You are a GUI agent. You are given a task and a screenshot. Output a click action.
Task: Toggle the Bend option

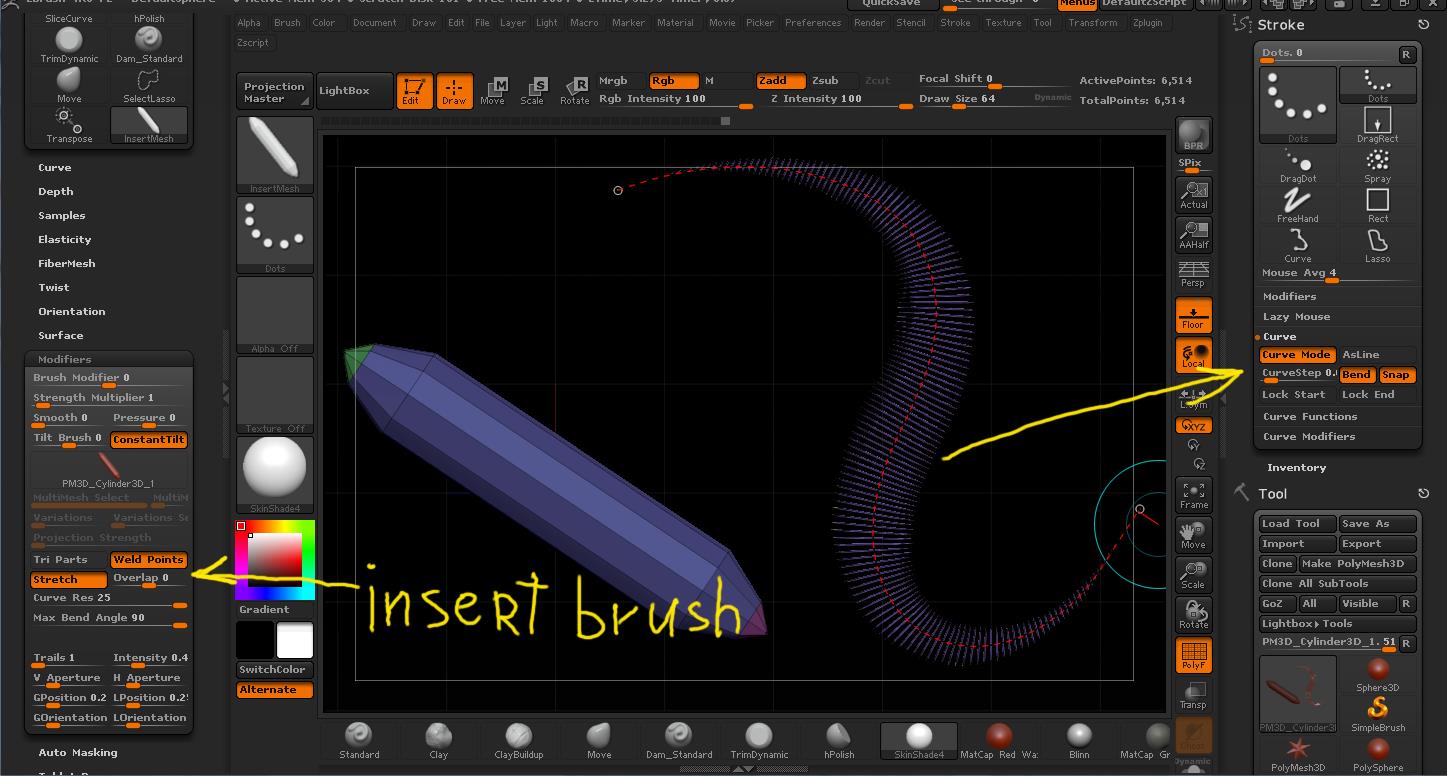tap(1357, 375)
